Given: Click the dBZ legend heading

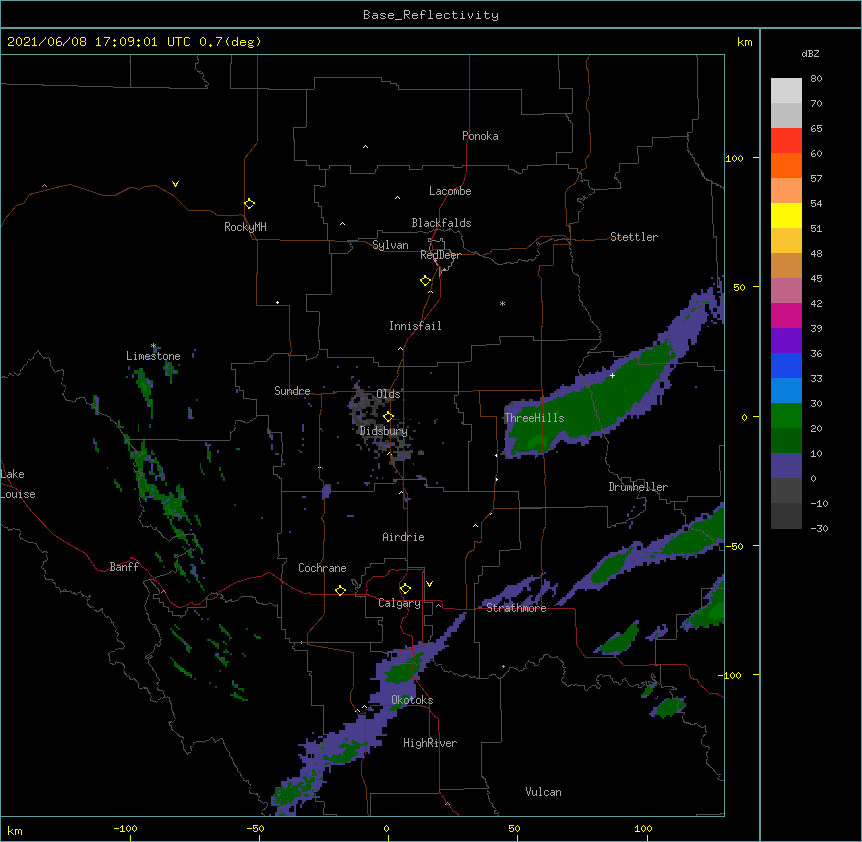Looking at the screenshot, I should click(810, 54).
